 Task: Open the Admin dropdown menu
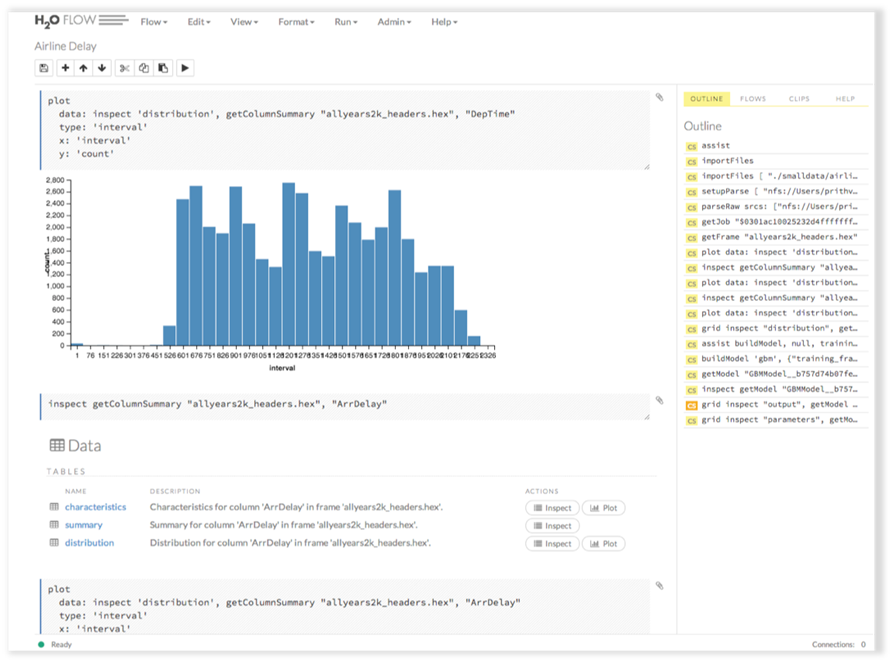click(397, 22)
